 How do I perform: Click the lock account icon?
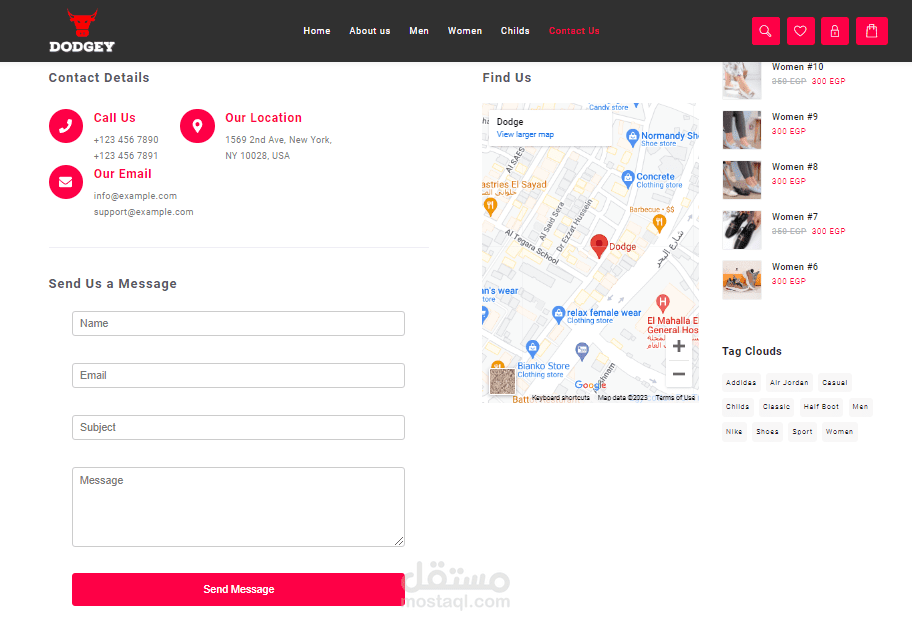pos(835,31)
